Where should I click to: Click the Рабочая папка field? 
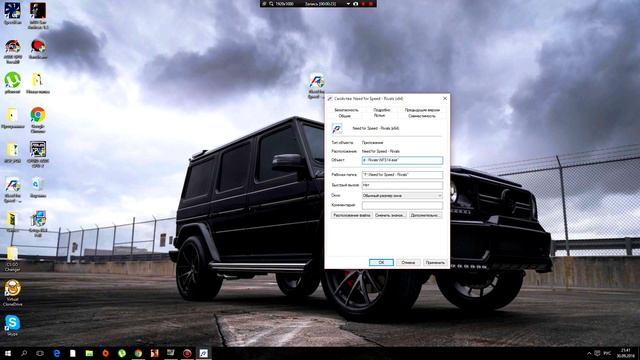coord(402,175)
